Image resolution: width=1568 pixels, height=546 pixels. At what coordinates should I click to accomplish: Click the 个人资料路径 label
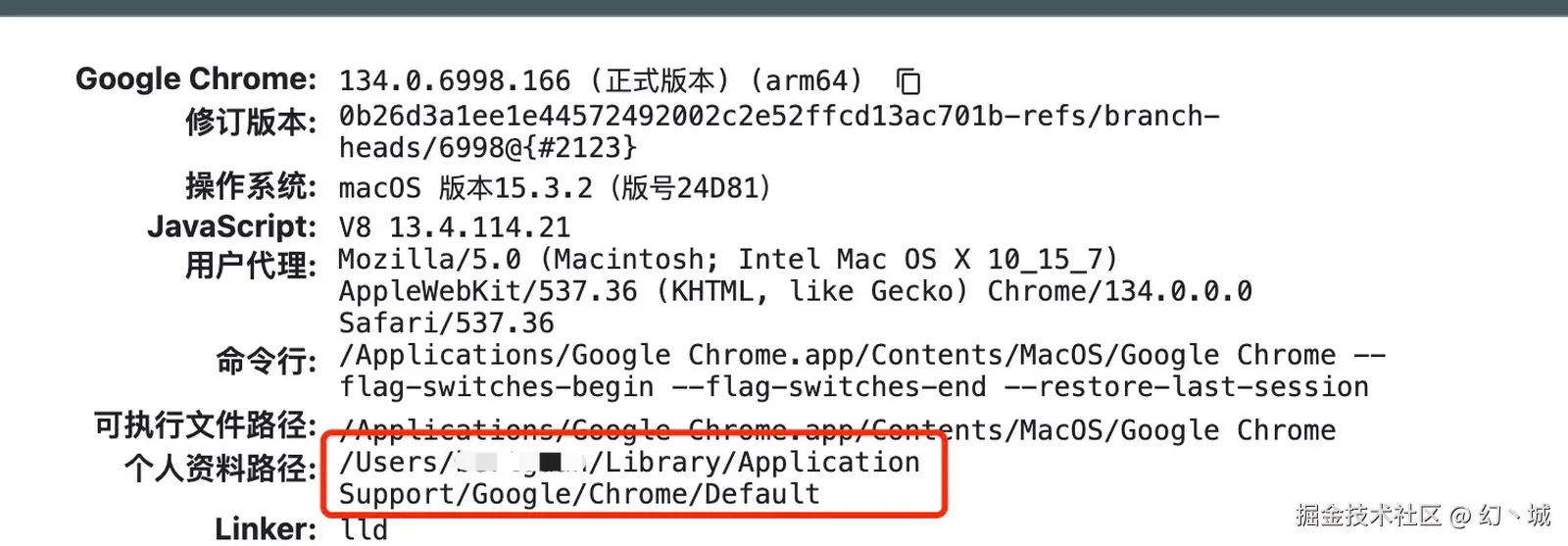[220, 469]
